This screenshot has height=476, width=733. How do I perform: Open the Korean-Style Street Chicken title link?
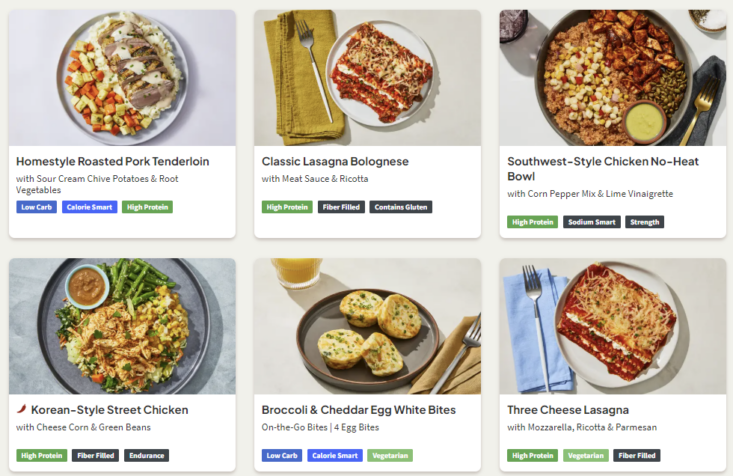pos(109,410)
